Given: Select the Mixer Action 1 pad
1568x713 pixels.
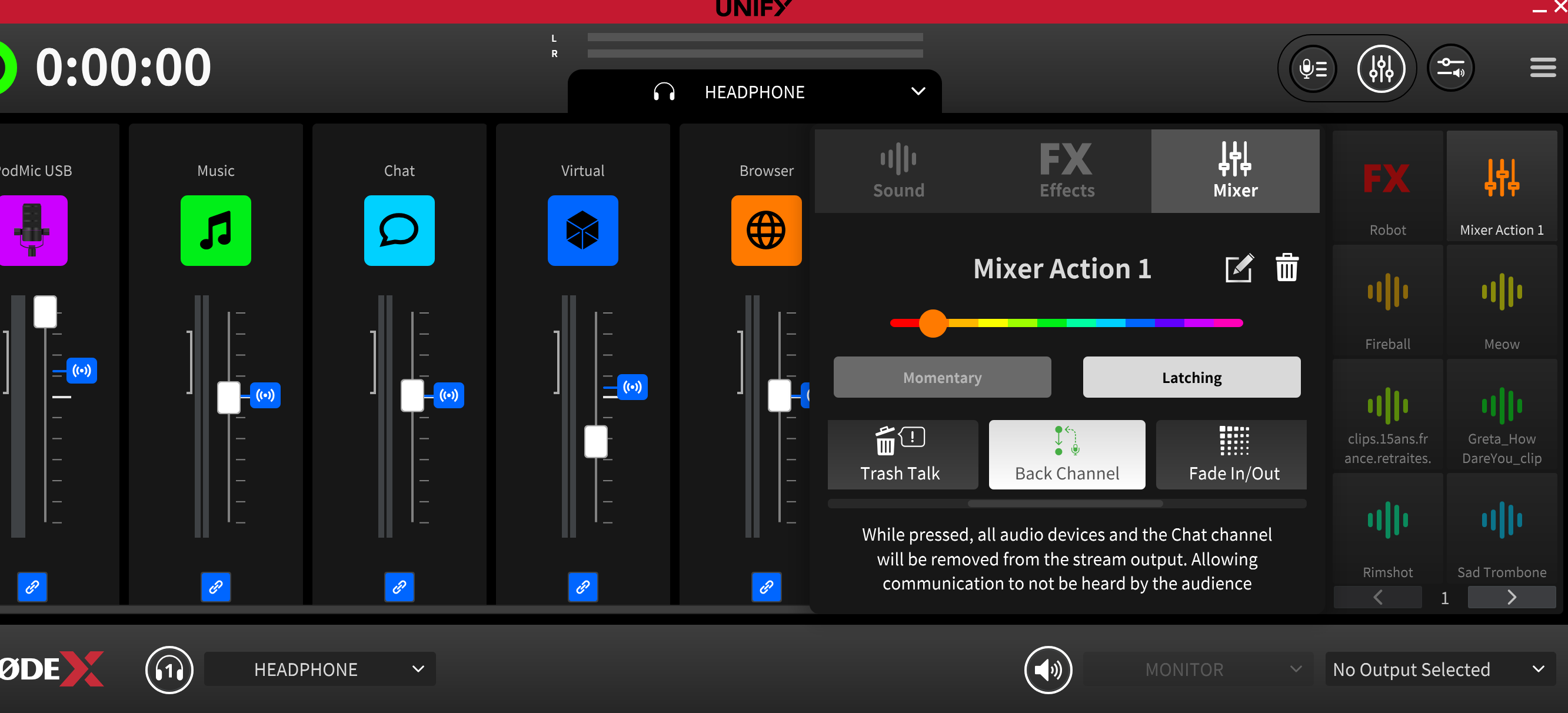Looking at the screenshot, I should pos(1502,186).
